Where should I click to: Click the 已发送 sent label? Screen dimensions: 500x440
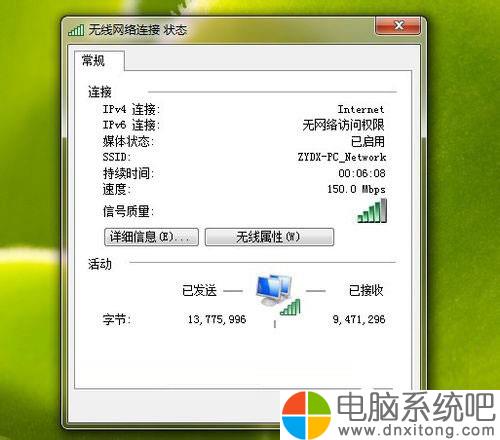coord(199,290)
